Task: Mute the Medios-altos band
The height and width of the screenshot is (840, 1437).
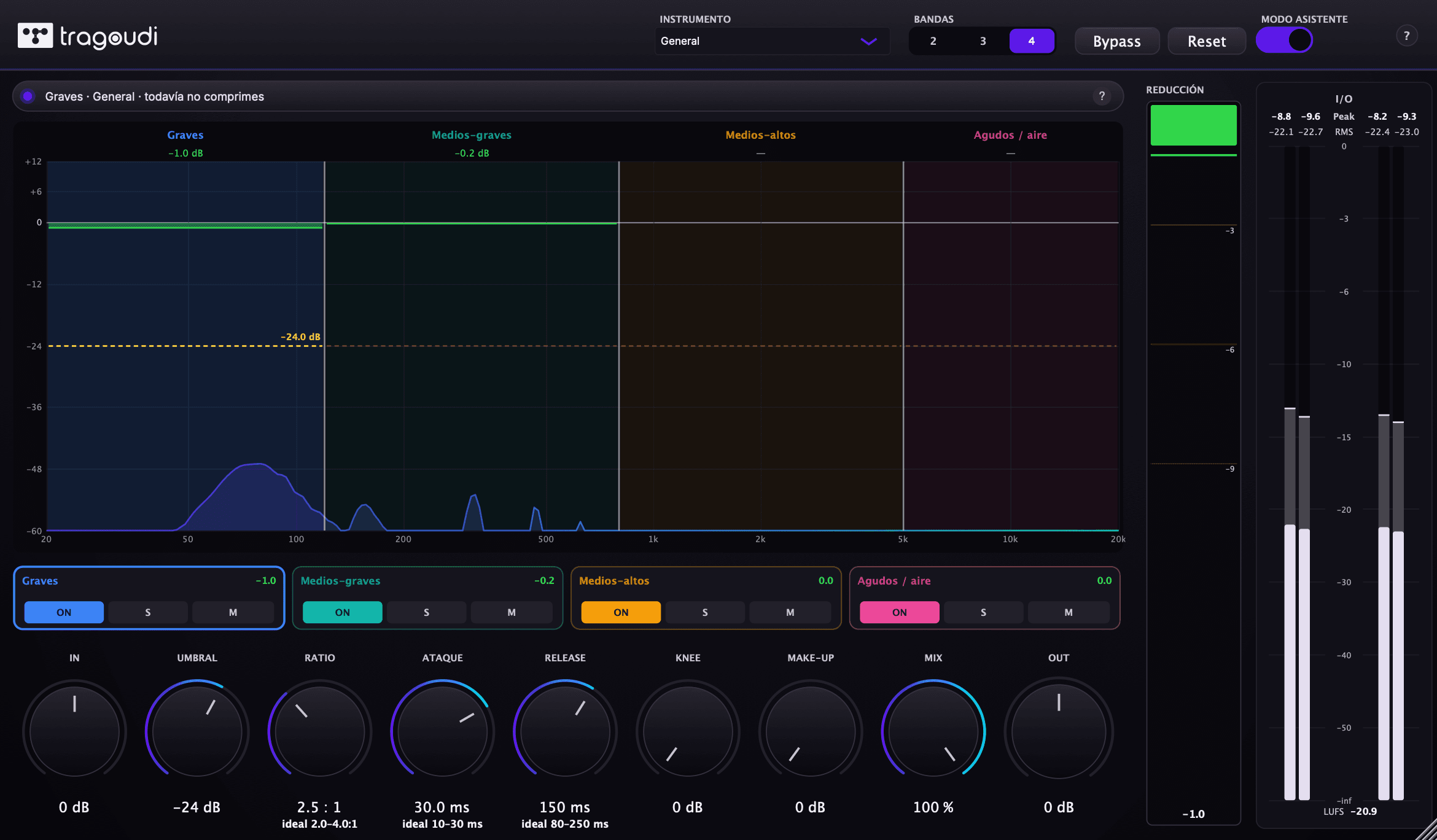Action: point(790,612)
